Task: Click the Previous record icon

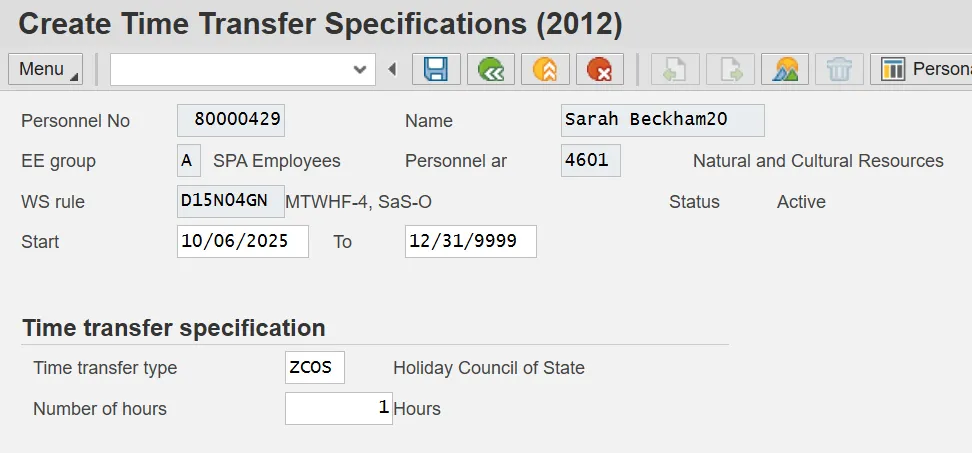Action: click(x=676, y=69)
